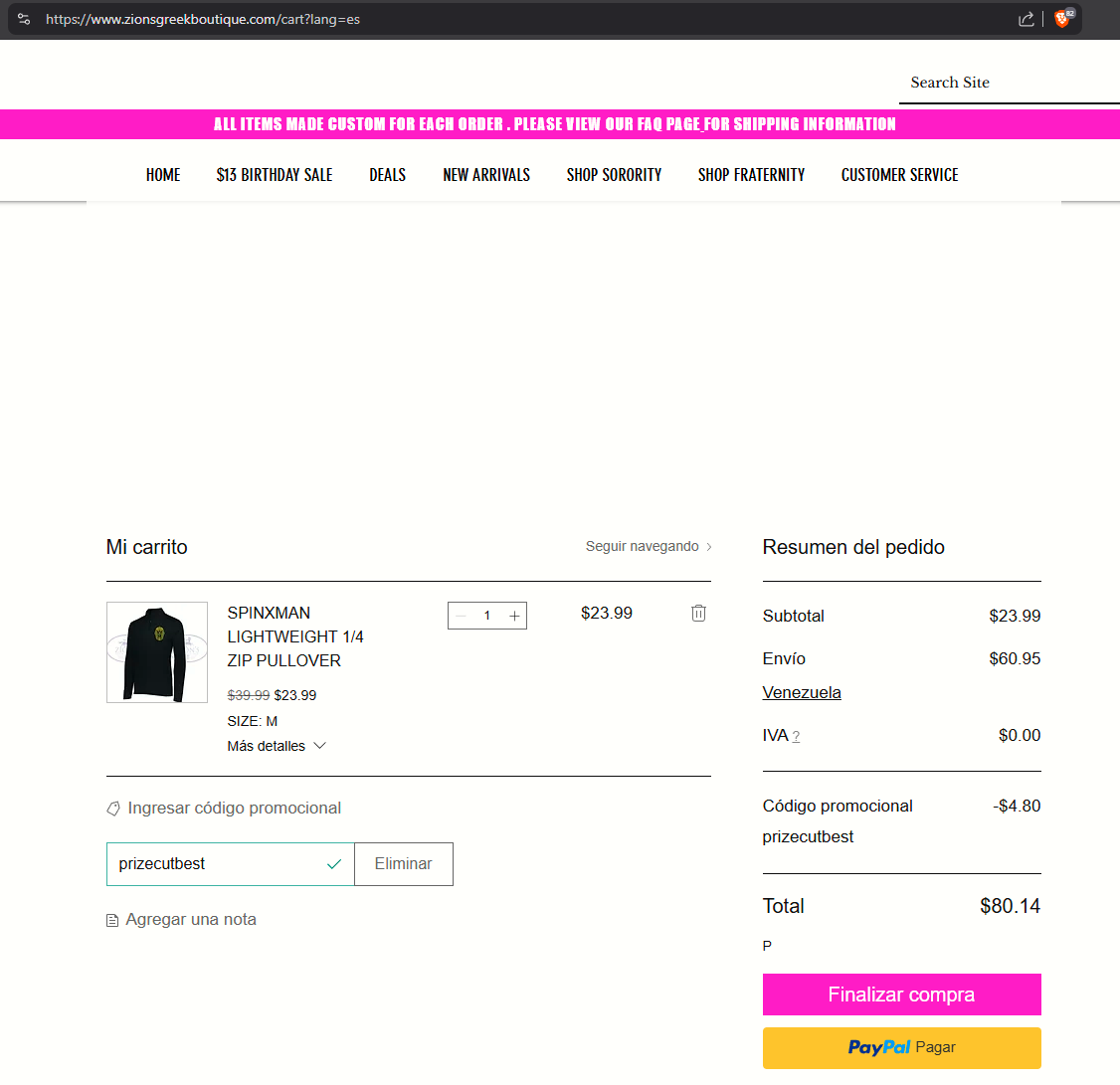Click Agregar una nota link
The image size is (1120, 1085).
click(191, 919)
